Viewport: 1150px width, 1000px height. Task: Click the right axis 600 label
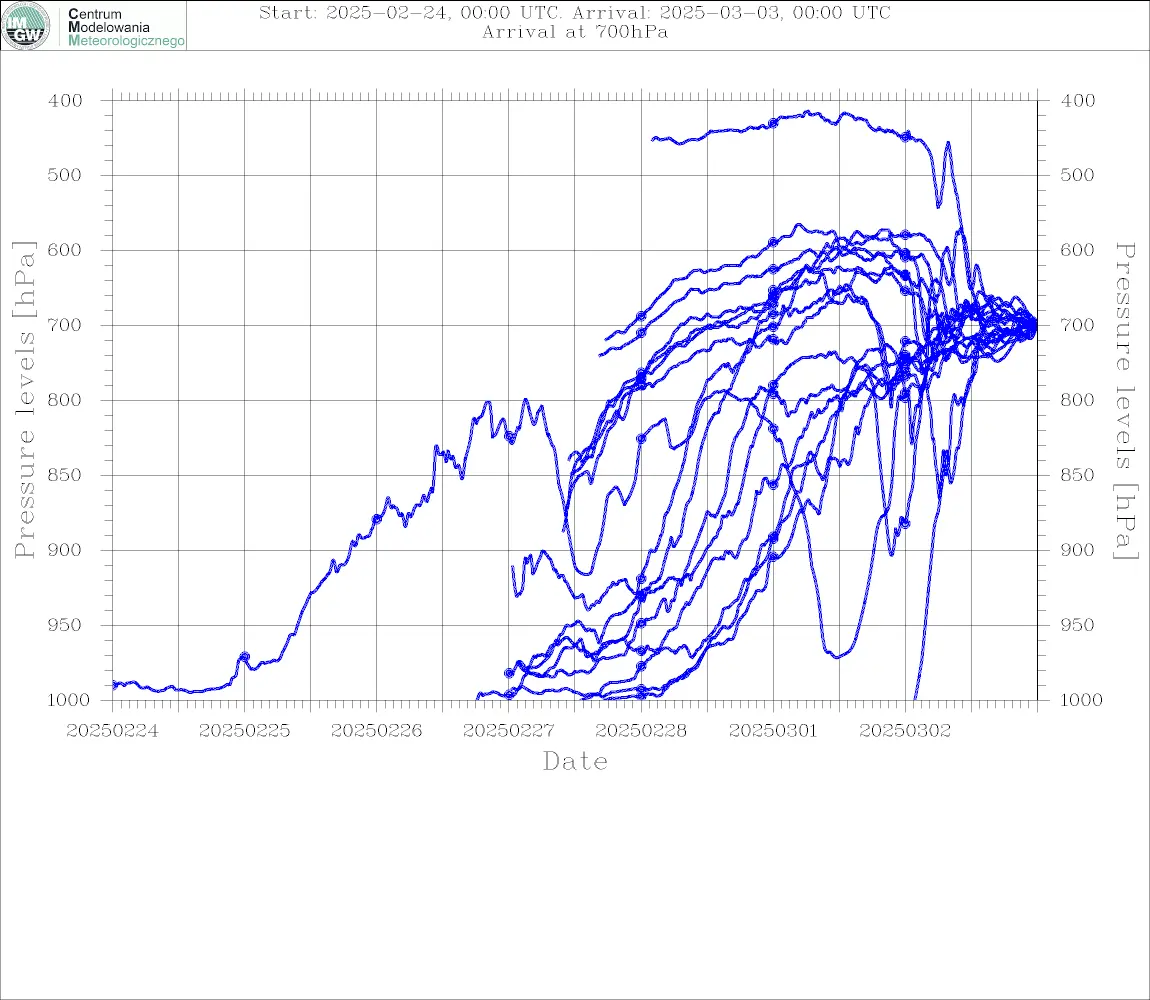pyautogui.click(x=1077, y=249)
